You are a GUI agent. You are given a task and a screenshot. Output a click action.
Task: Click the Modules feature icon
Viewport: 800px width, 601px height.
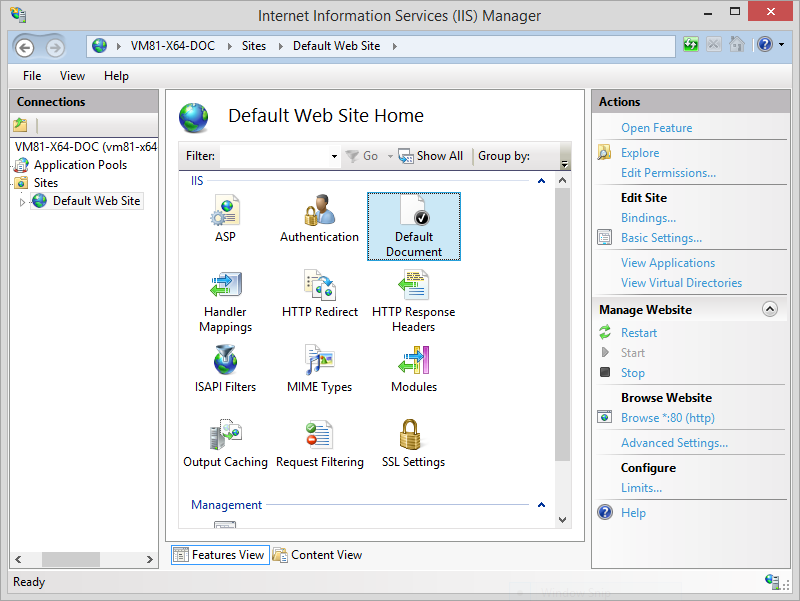[413, 362]
